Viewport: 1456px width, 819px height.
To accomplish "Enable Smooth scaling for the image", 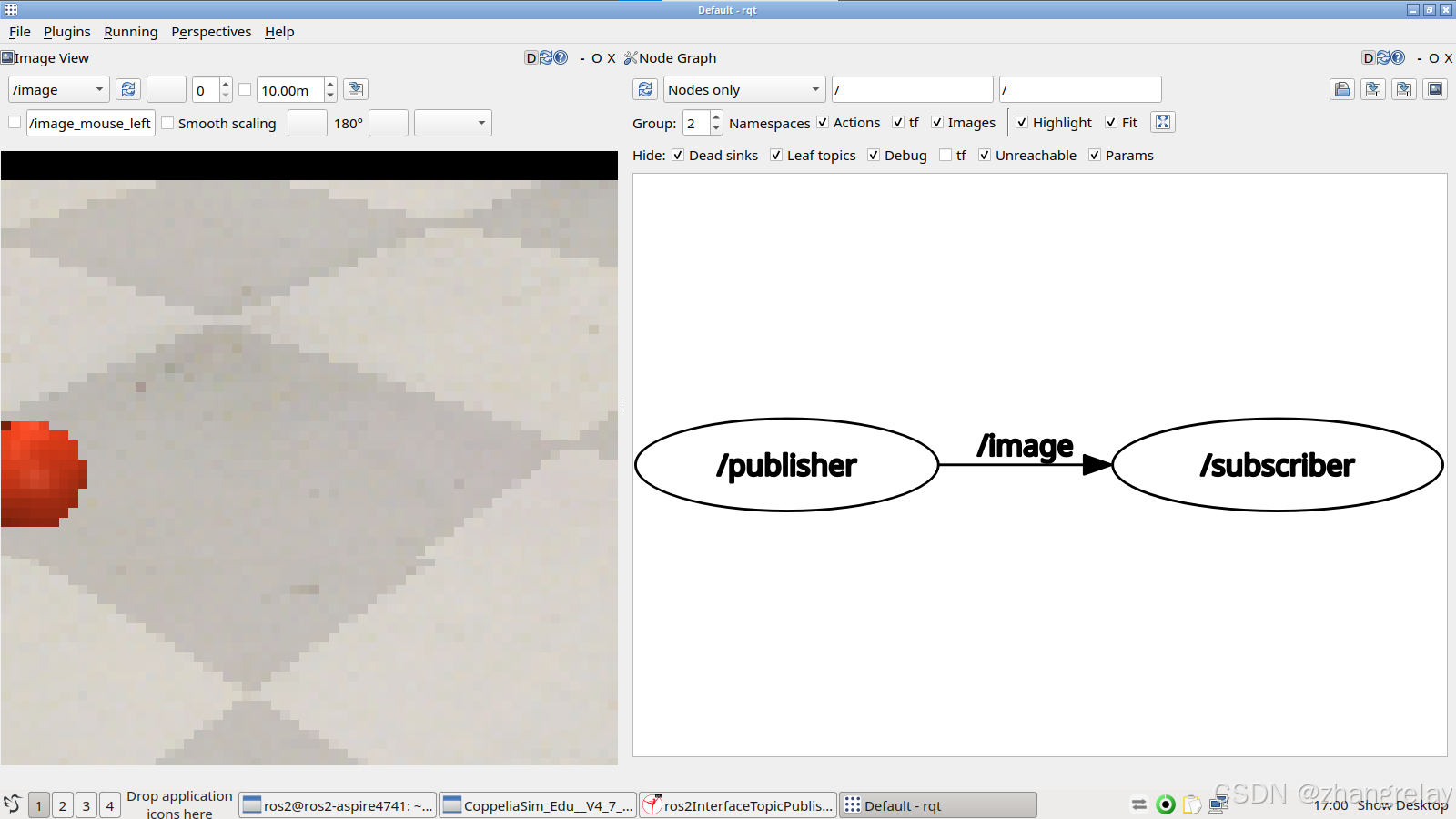I will tap(167, 123).
